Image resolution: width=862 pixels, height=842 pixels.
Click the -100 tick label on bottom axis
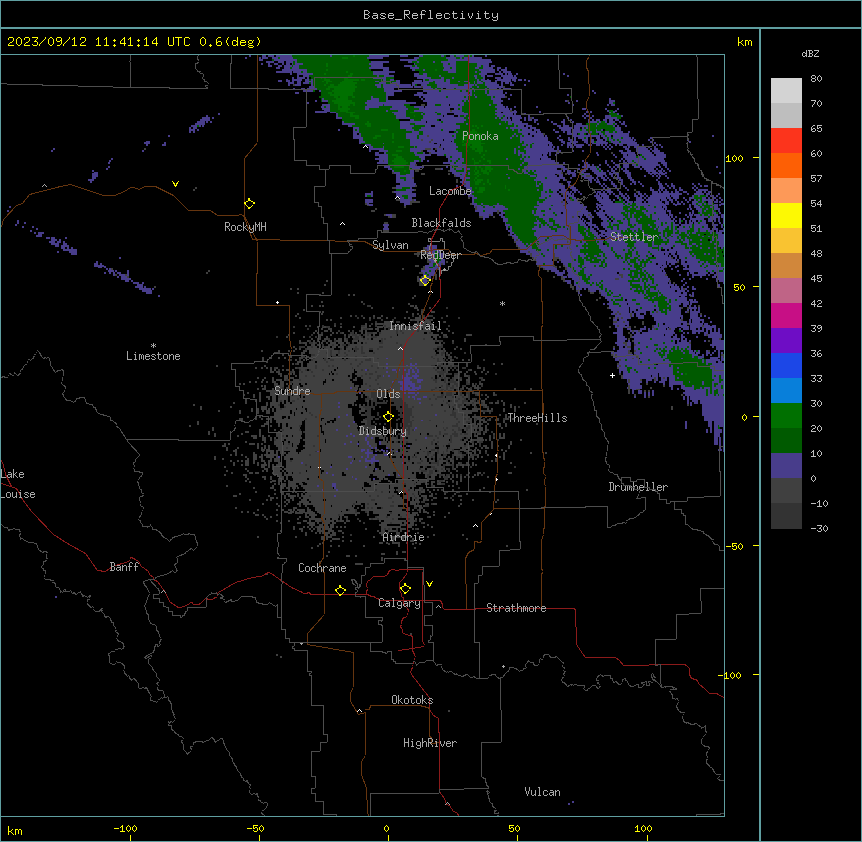125,828
